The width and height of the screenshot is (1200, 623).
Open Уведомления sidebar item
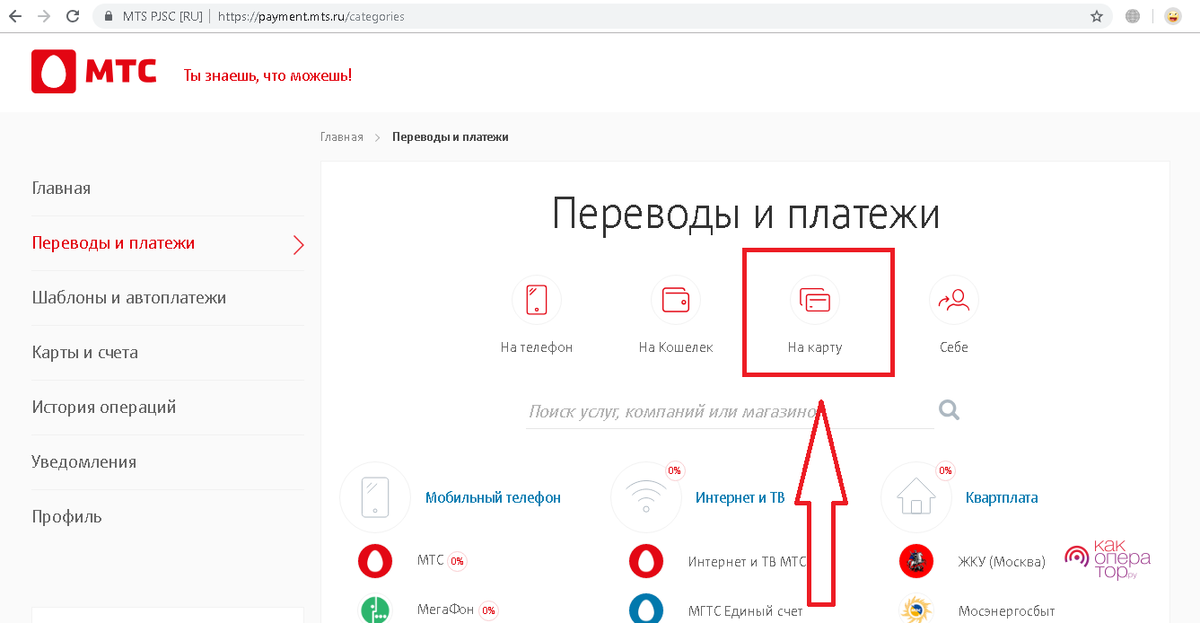pyautogui.click(x=84, y=462)
